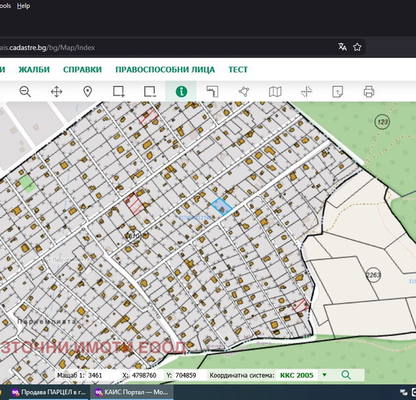Open the note/sketch document tool

coord(337,91)
